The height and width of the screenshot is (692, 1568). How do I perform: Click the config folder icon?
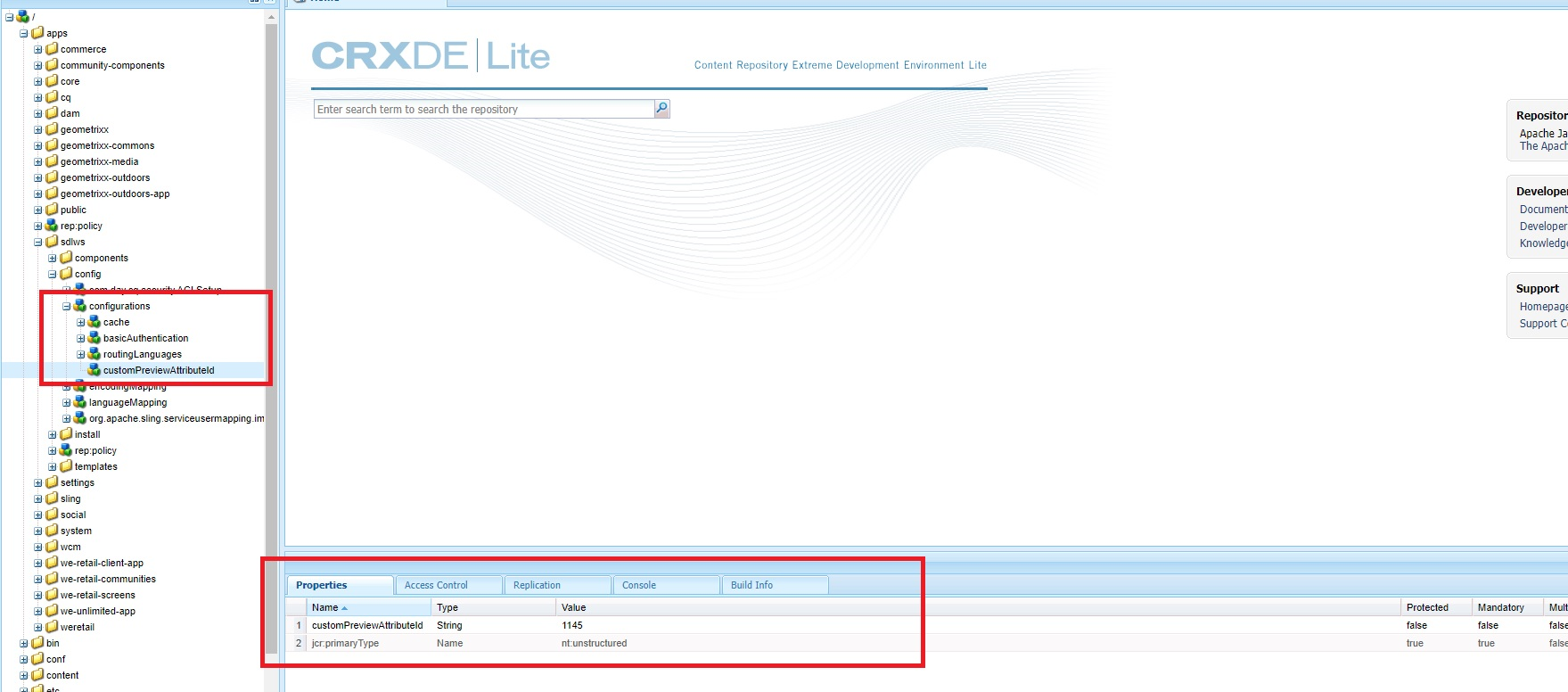click(66, 274)
